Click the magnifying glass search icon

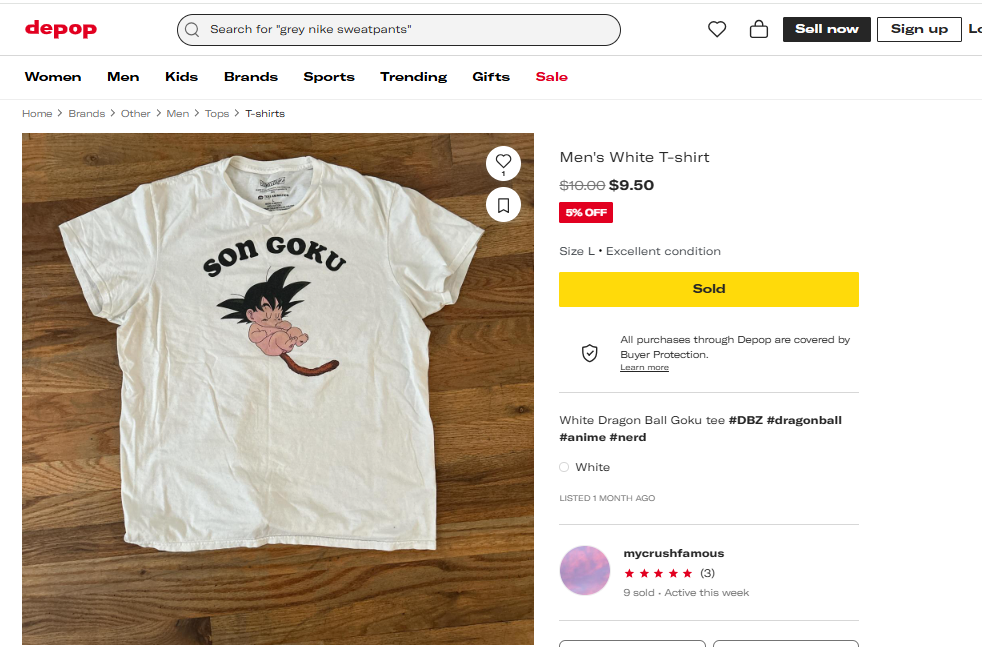tap(192, 30)
